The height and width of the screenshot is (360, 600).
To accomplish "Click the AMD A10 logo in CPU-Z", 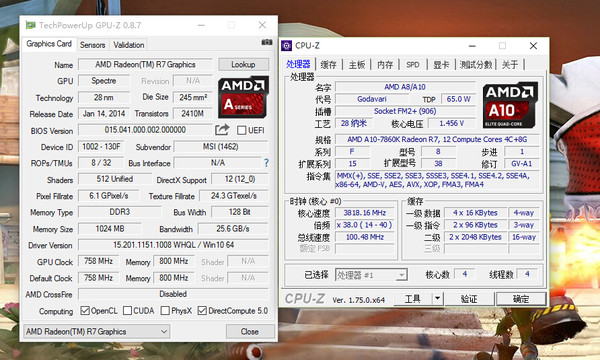I will [x=510, y=105].
